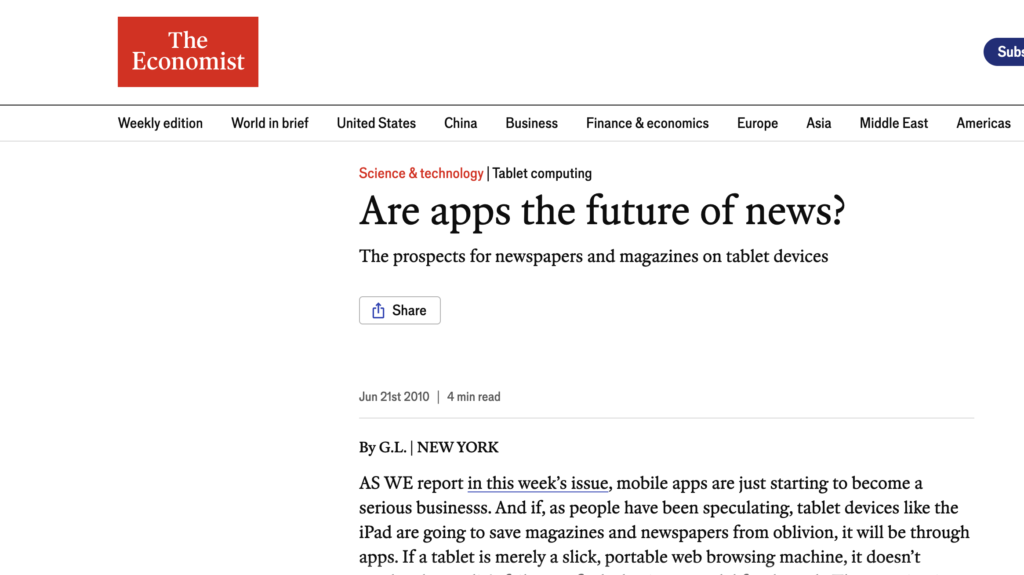The height and width of the screenshot is (575, 1024).
Task: Click the Subscribe button at top right
Action: tap(1004, 52)
